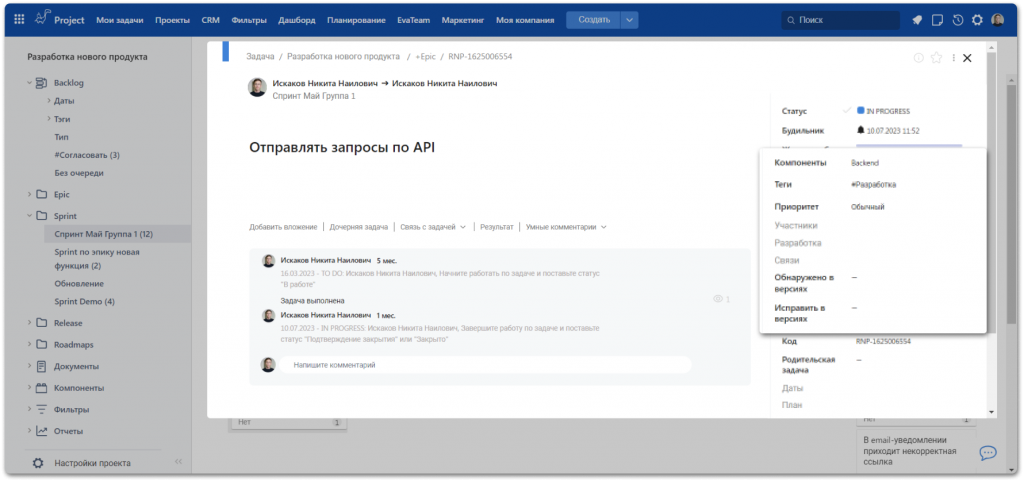This screenshot has width=1024, height=481.
Task: Open the sticky notes icon
Action: pos(938,20)
